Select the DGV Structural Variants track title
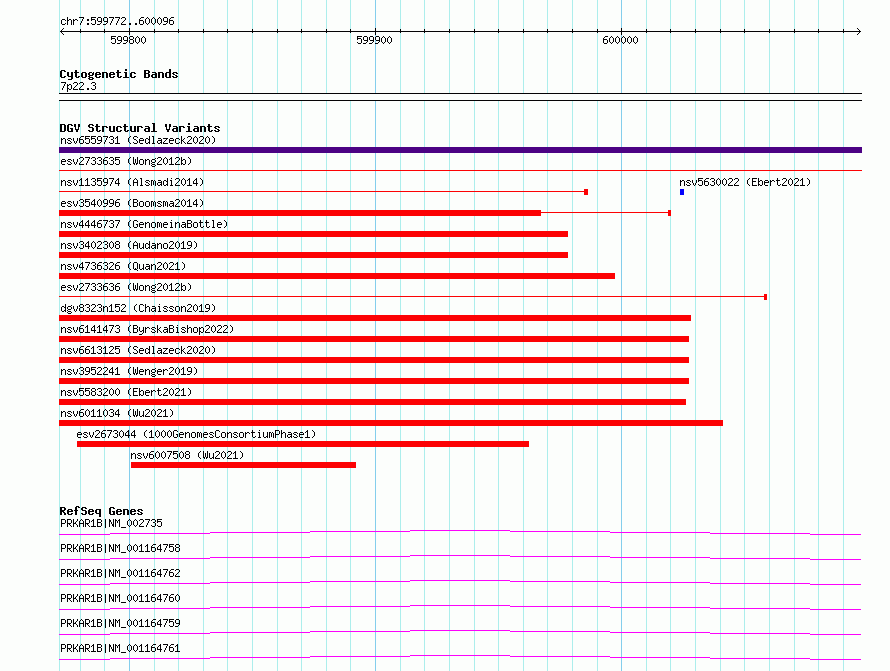Viewport: 890px width, 671px height. click(140, 128)
